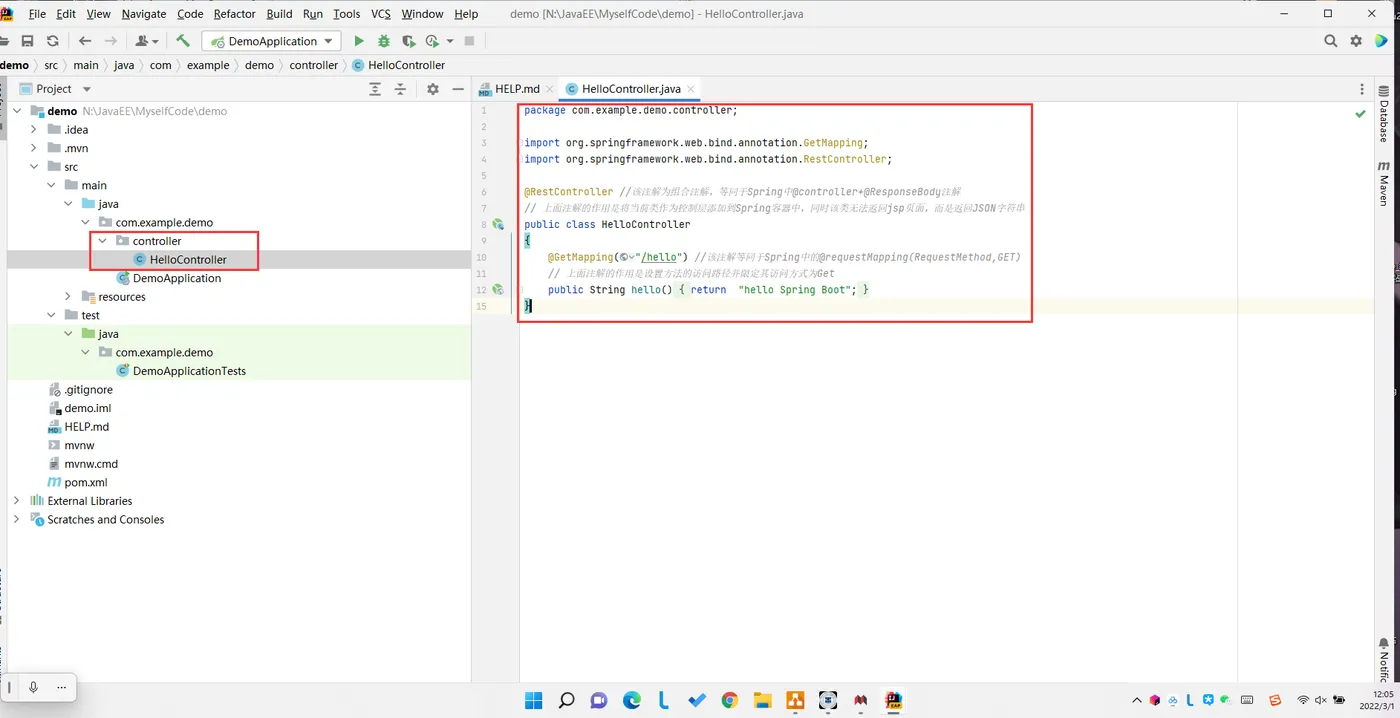Click gutter icon beside line 12
The width and height of the screenshot is (1400, 718).
coord(498,290)
